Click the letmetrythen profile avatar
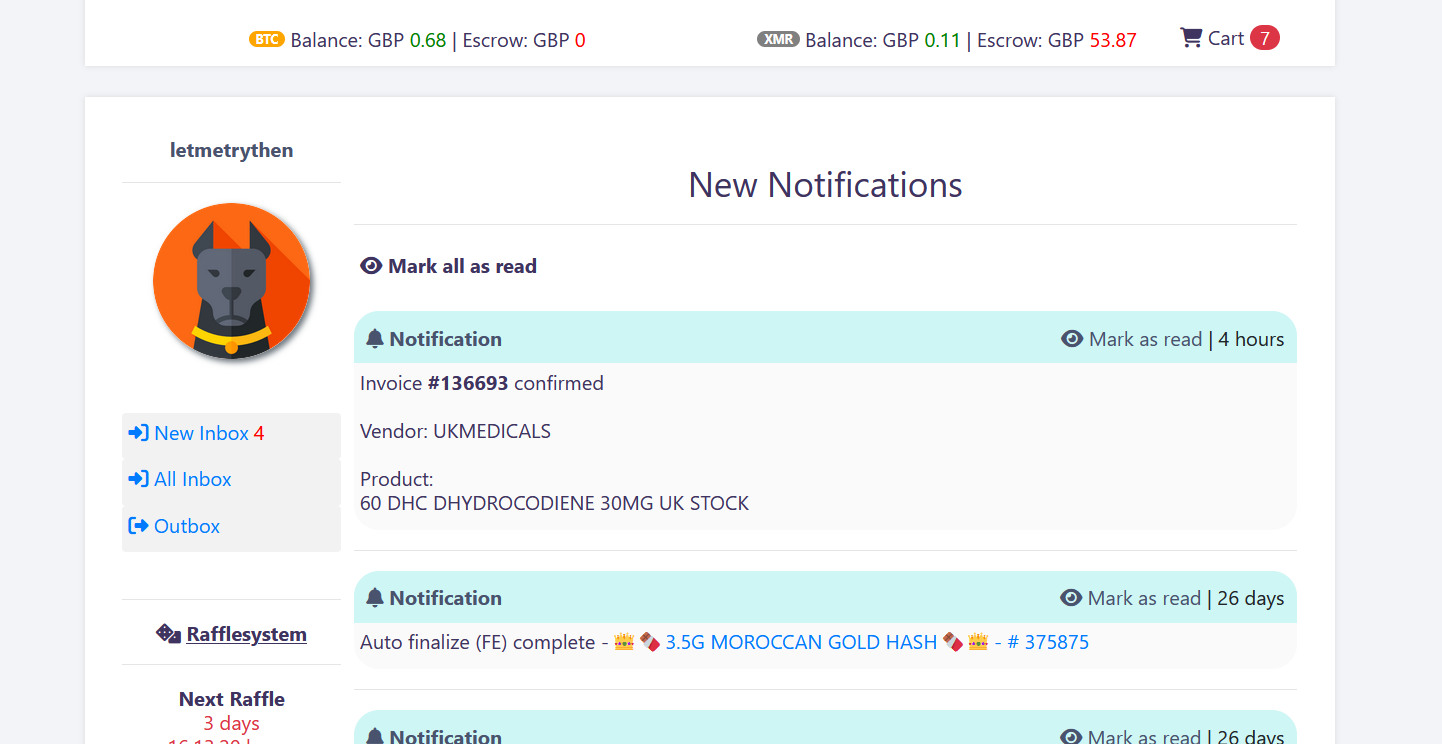Image resolution: width=1442 pixels, height=744 pixels. (x=231, y=281)
